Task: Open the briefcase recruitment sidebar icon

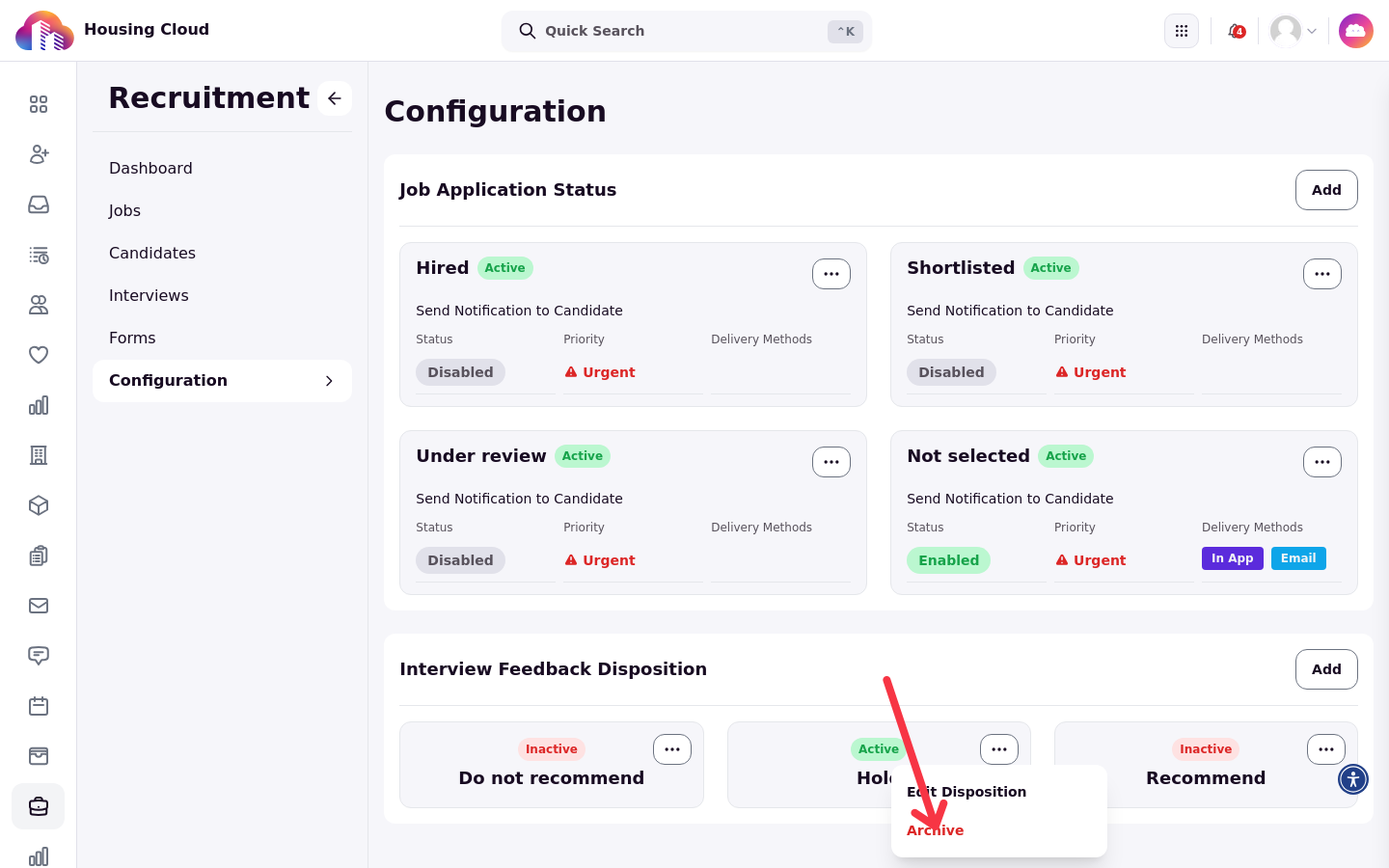Action: click(39, 806)
